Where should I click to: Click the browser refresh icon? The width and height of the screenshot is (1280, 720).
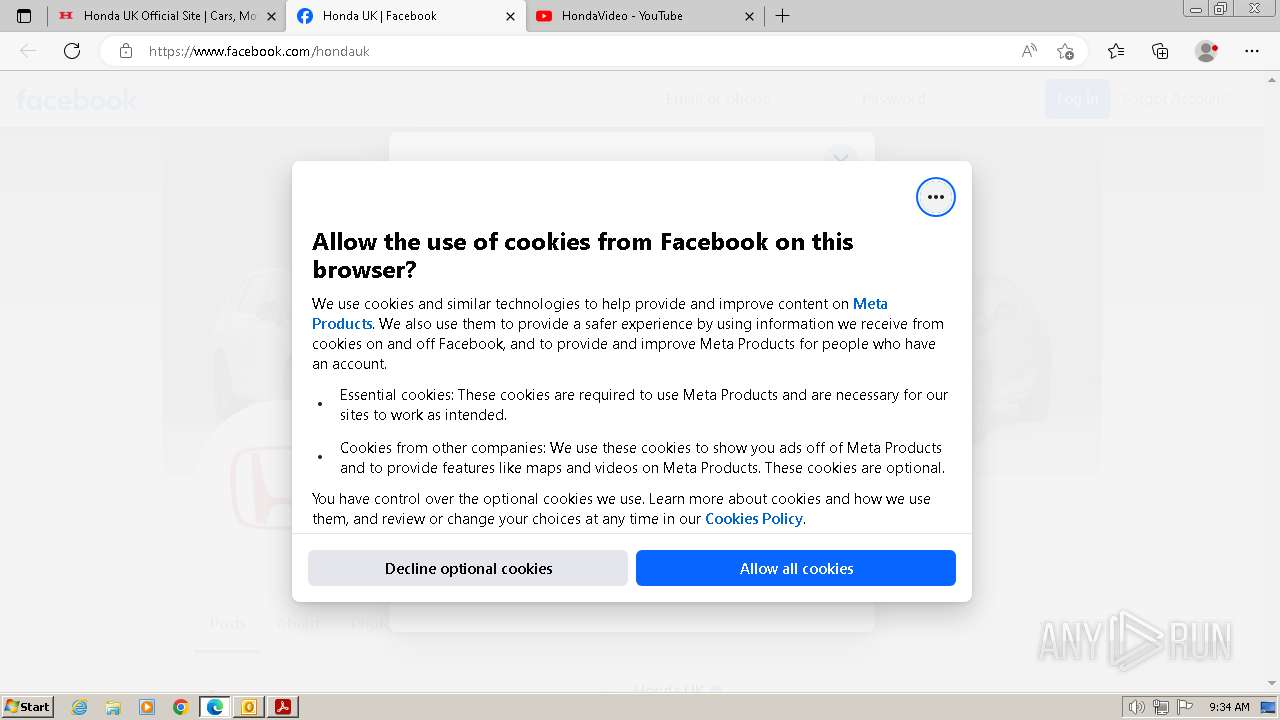72,51
